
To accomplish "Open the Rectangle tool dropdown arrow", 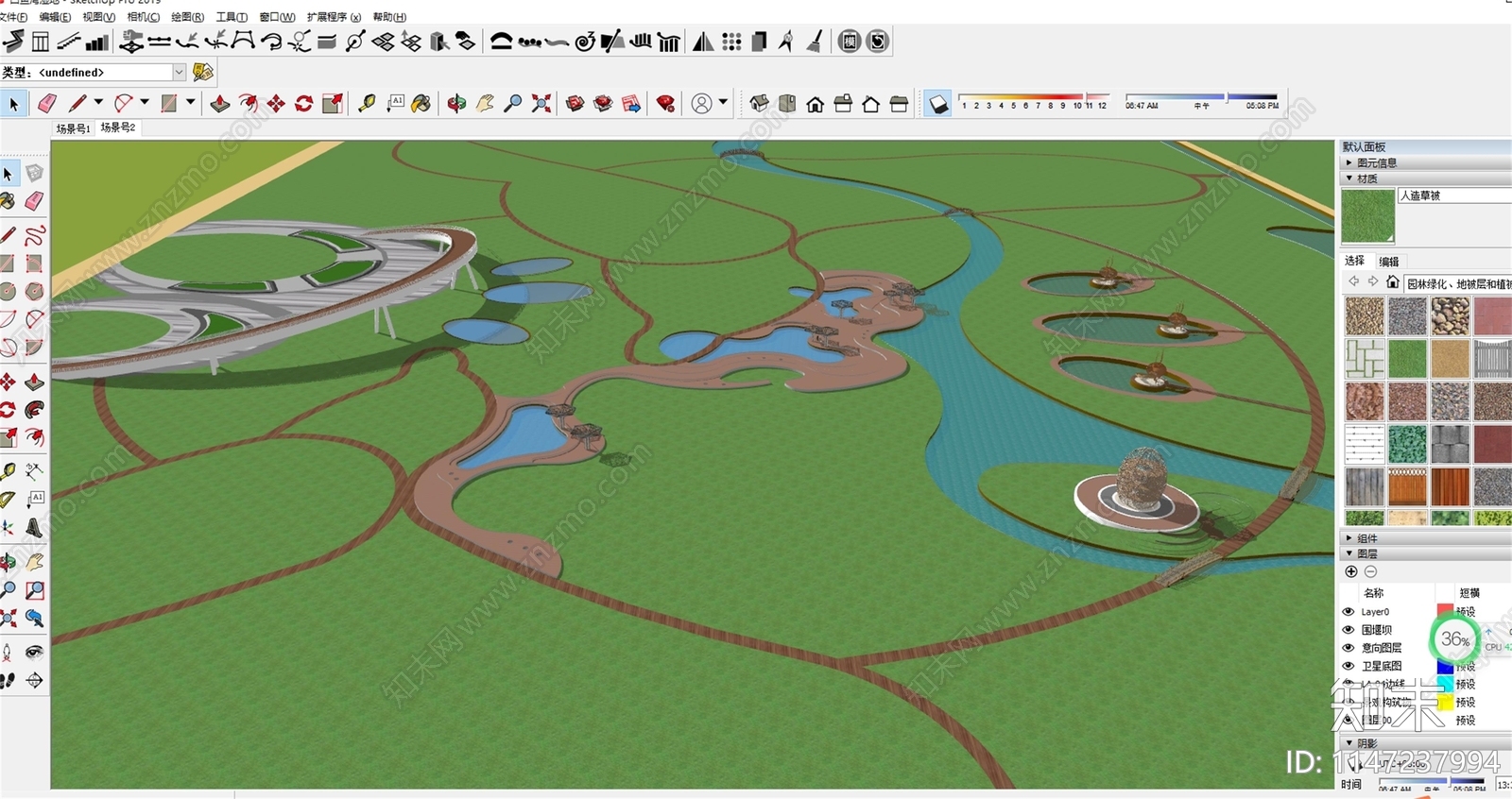I will (x=191, y=102).
